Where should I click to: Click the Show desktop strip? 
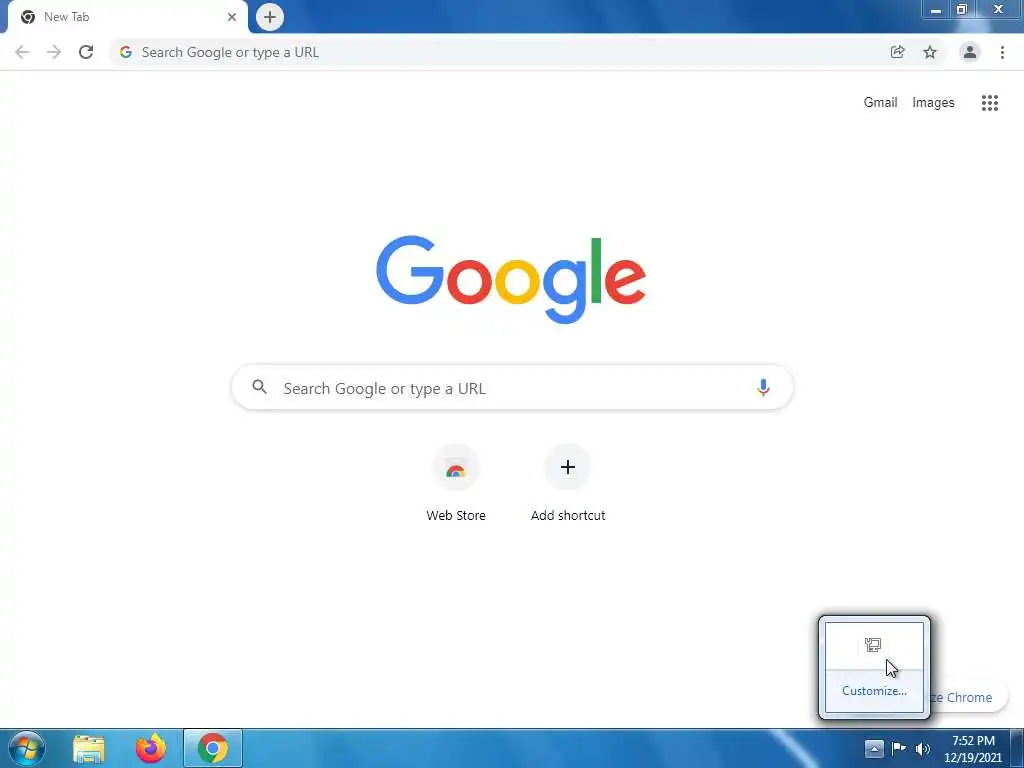pos(1017,748)
